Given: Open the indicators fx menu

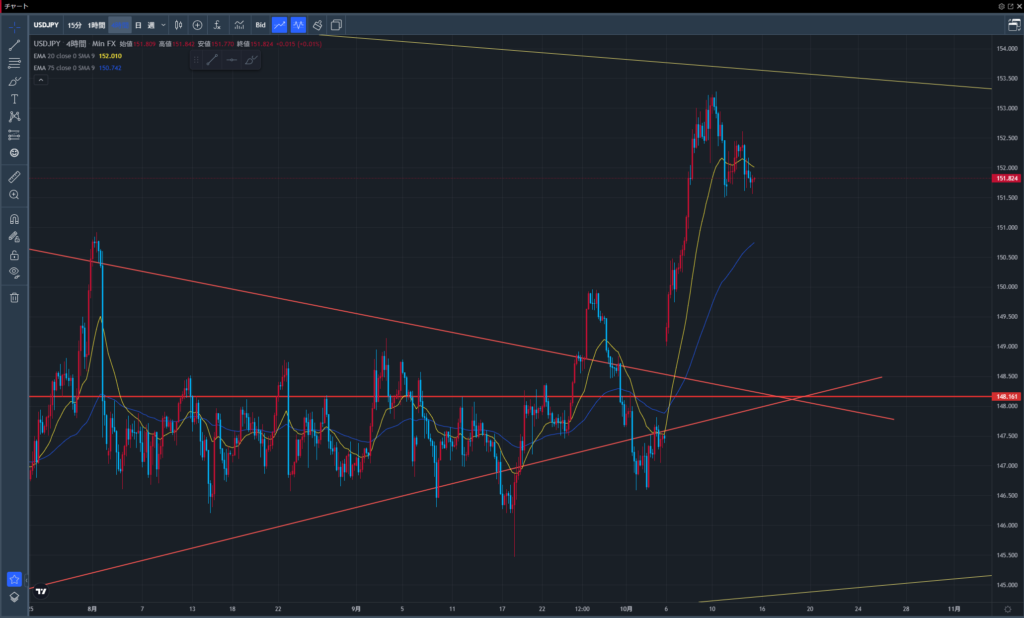Looking at the screenshot, I should click(218, 24).
